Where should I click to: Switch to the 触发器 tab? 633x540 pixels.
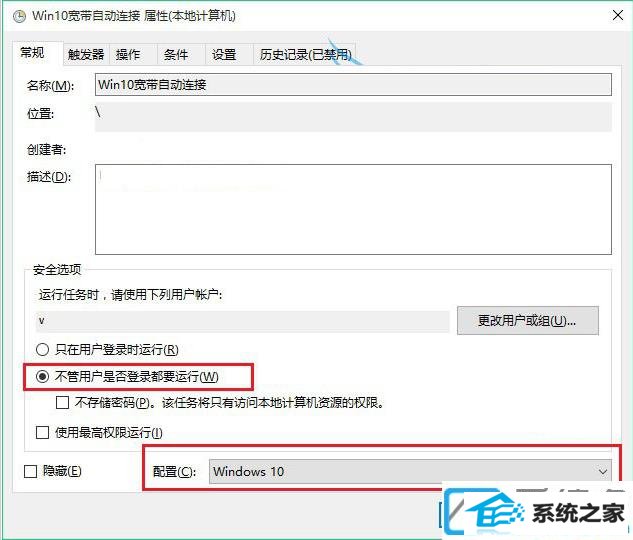(86, 54)
